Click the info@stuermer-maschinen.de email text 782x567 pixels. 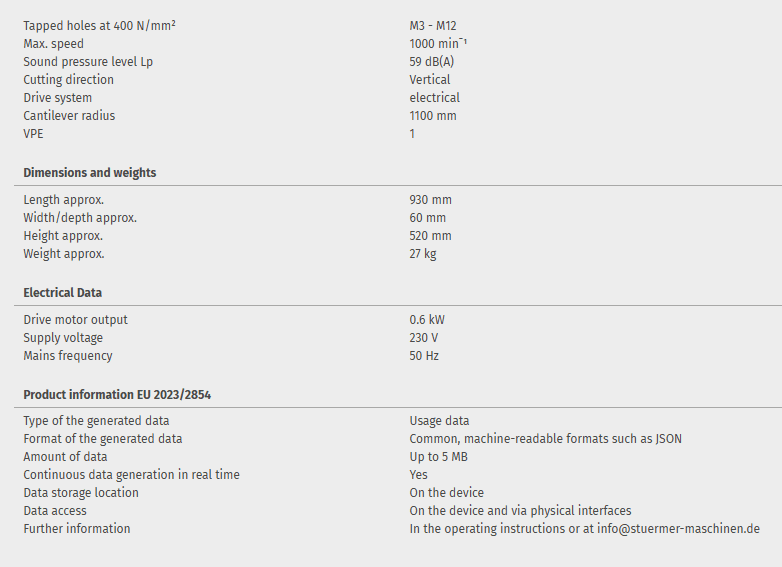pyautogui.click(x=680, y=529)
